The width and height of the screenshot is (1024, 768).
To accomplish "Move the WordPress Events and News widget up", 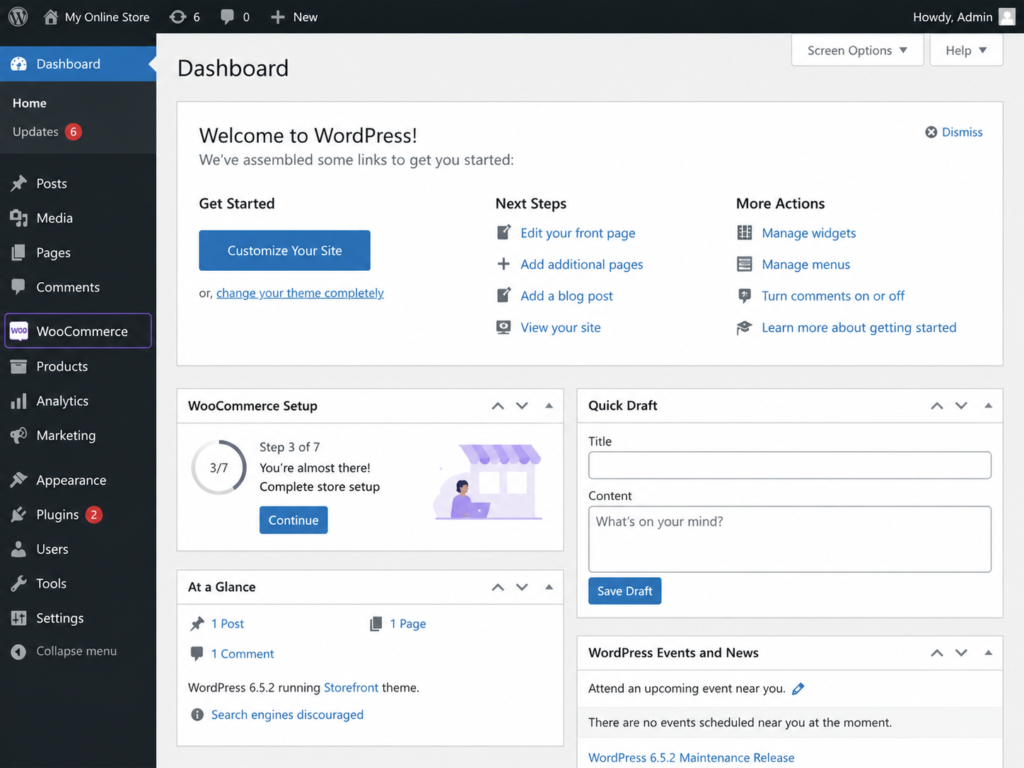I will (937, 652).
